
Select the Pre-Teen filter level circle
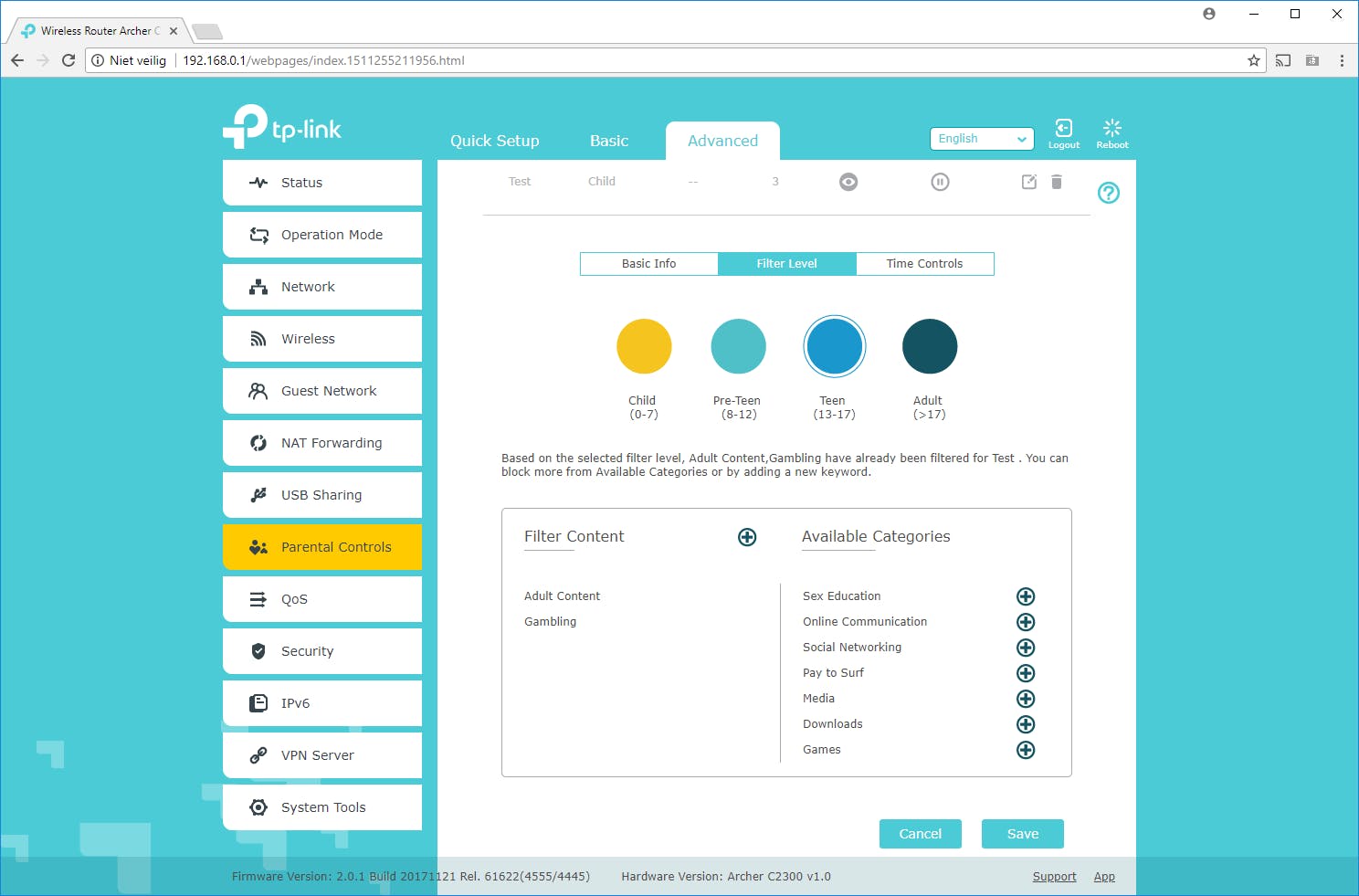[738, 346]
